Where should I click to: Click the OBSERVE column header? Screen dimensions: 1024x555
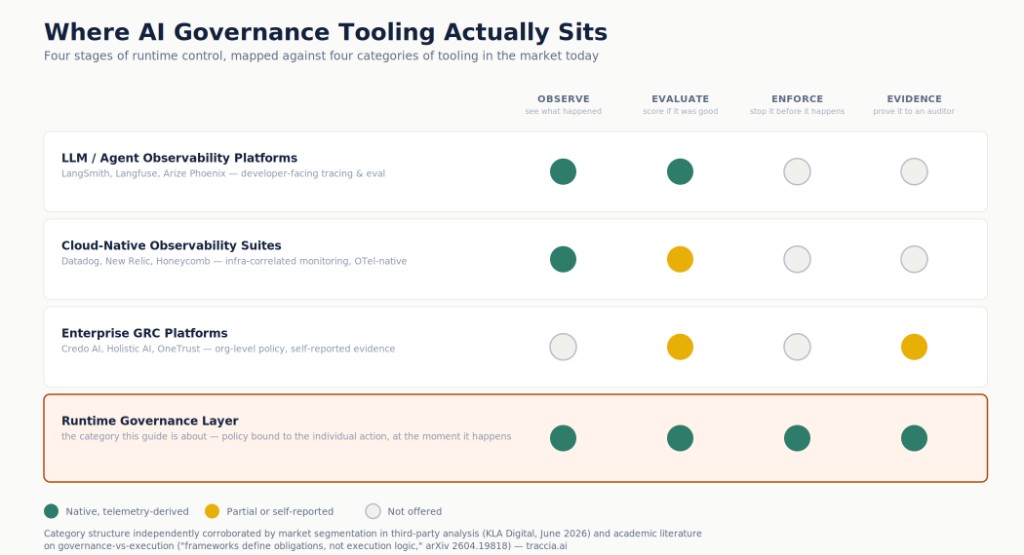(563, 99)
